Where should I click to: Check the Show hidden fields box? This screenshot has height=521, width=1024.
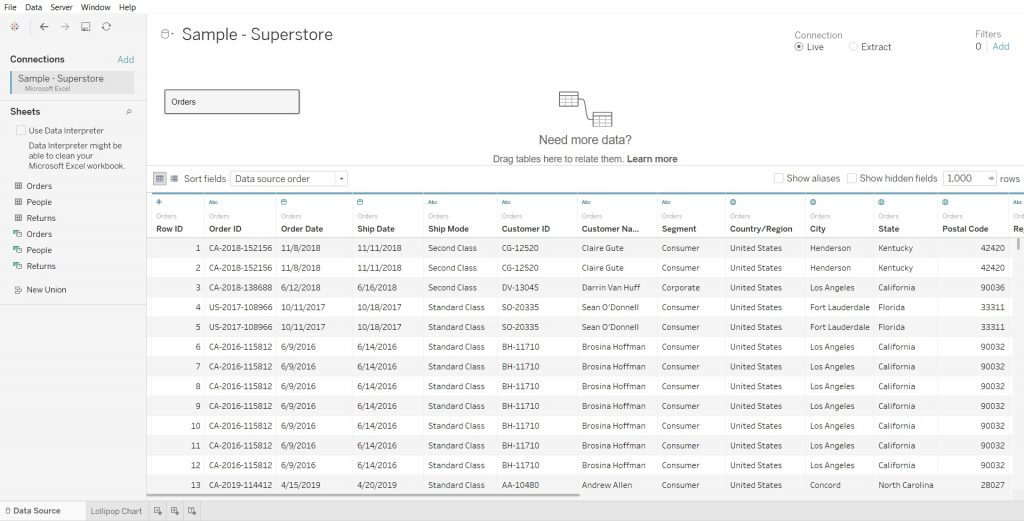[x=852, y=178]
